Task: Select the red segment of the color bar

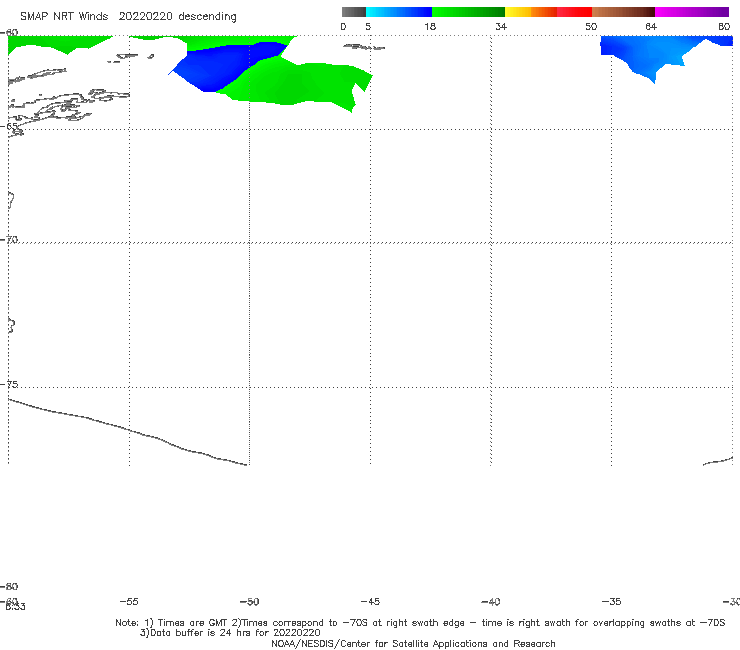Action: pyautogui.click(x=574, y=12)
